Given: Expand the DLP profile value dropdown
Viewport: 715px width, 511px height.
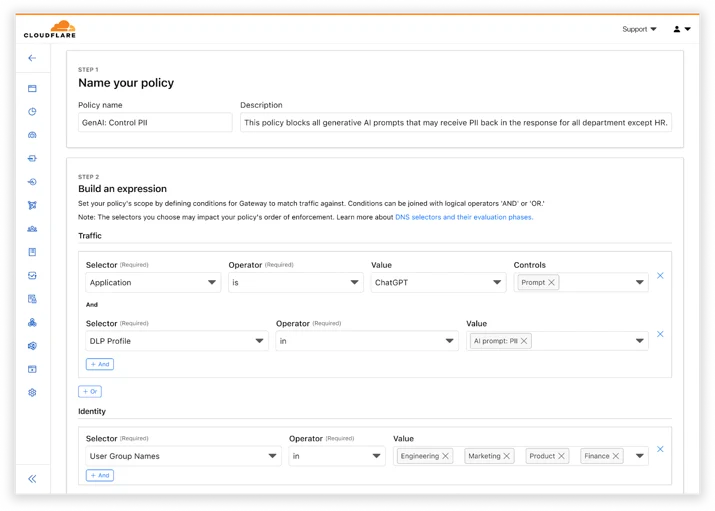Looking at the screenshot, I should [x=639, y=341].
